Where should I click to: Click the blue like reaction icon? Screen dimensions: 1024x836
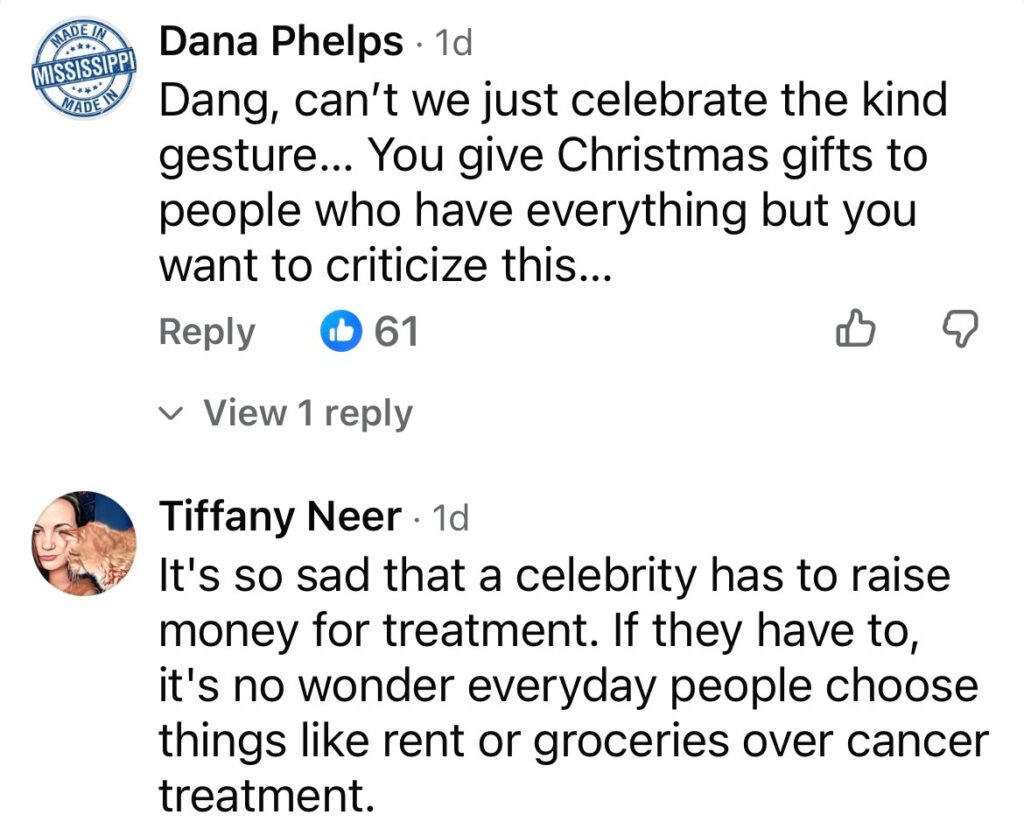[x=340, y=331]
